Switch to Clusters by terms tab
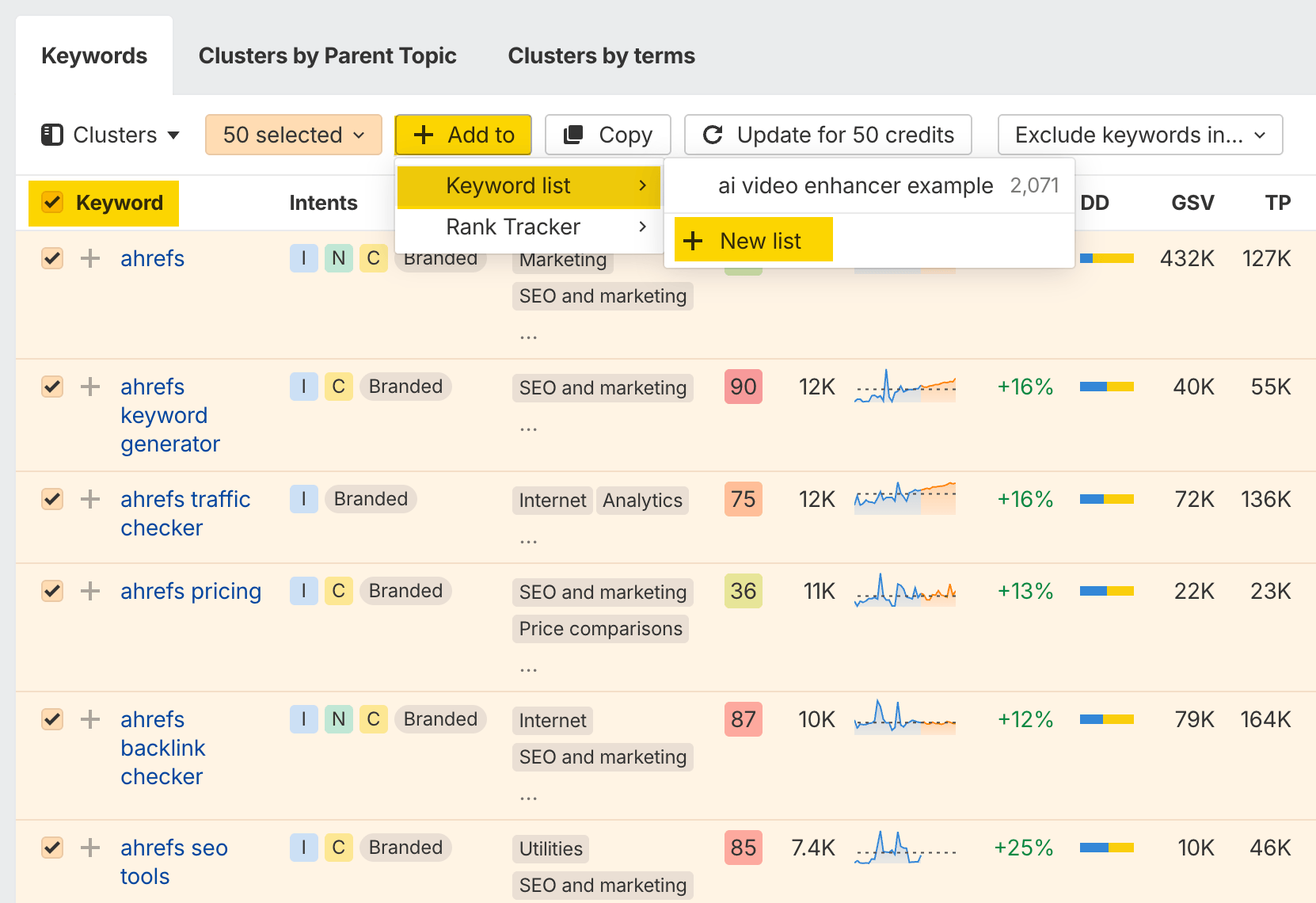Screen dimensions: 1316x903 pyautogui.click(x=602, y=55)
